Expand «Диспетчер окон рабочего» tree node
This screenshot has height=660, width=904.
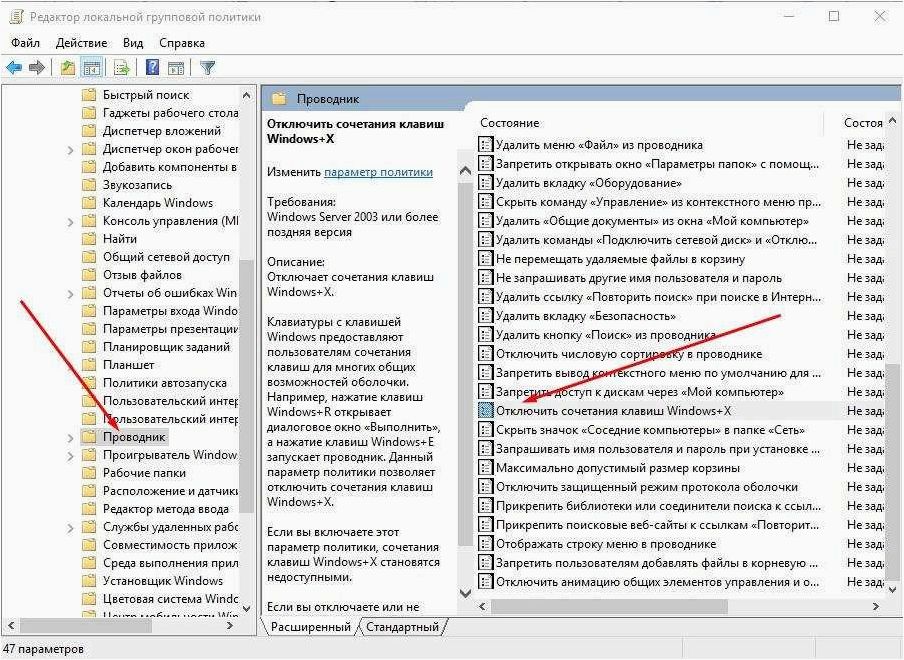70,150
